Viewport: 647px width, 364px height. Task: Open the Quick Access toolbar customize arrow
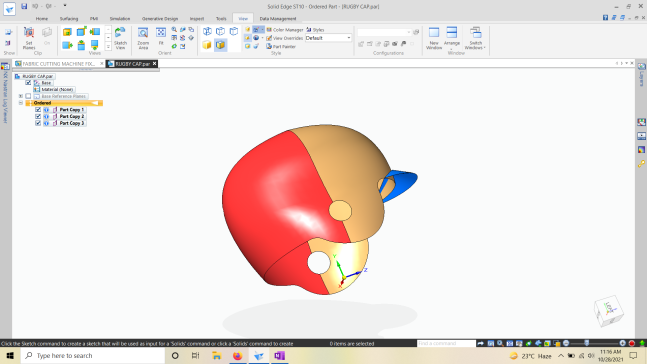[65, 6]
